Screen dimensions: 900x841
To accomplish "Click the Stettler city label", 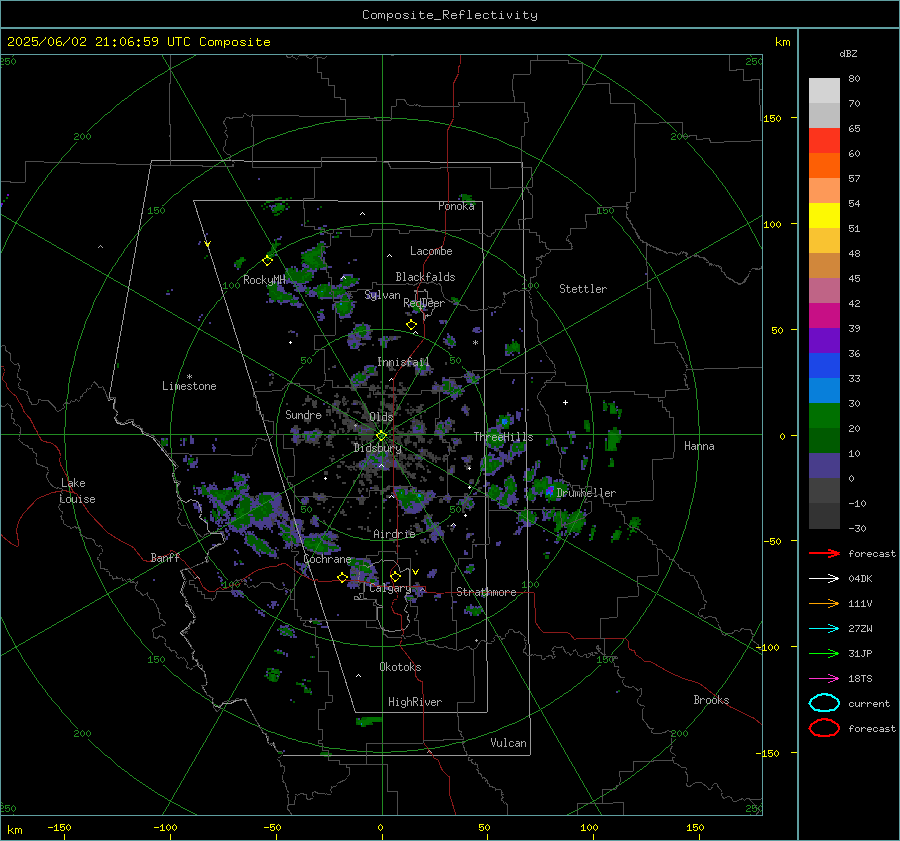I will click(x=583, y=289).
